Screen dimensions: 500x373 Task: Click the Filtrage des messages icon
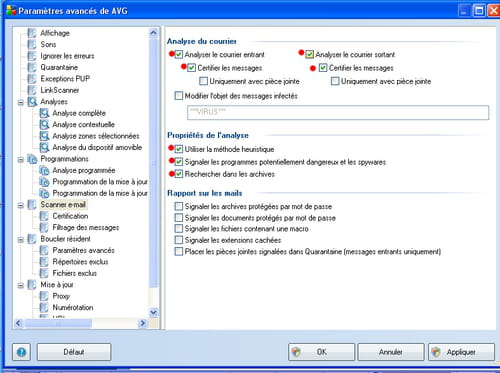point(44,227)
